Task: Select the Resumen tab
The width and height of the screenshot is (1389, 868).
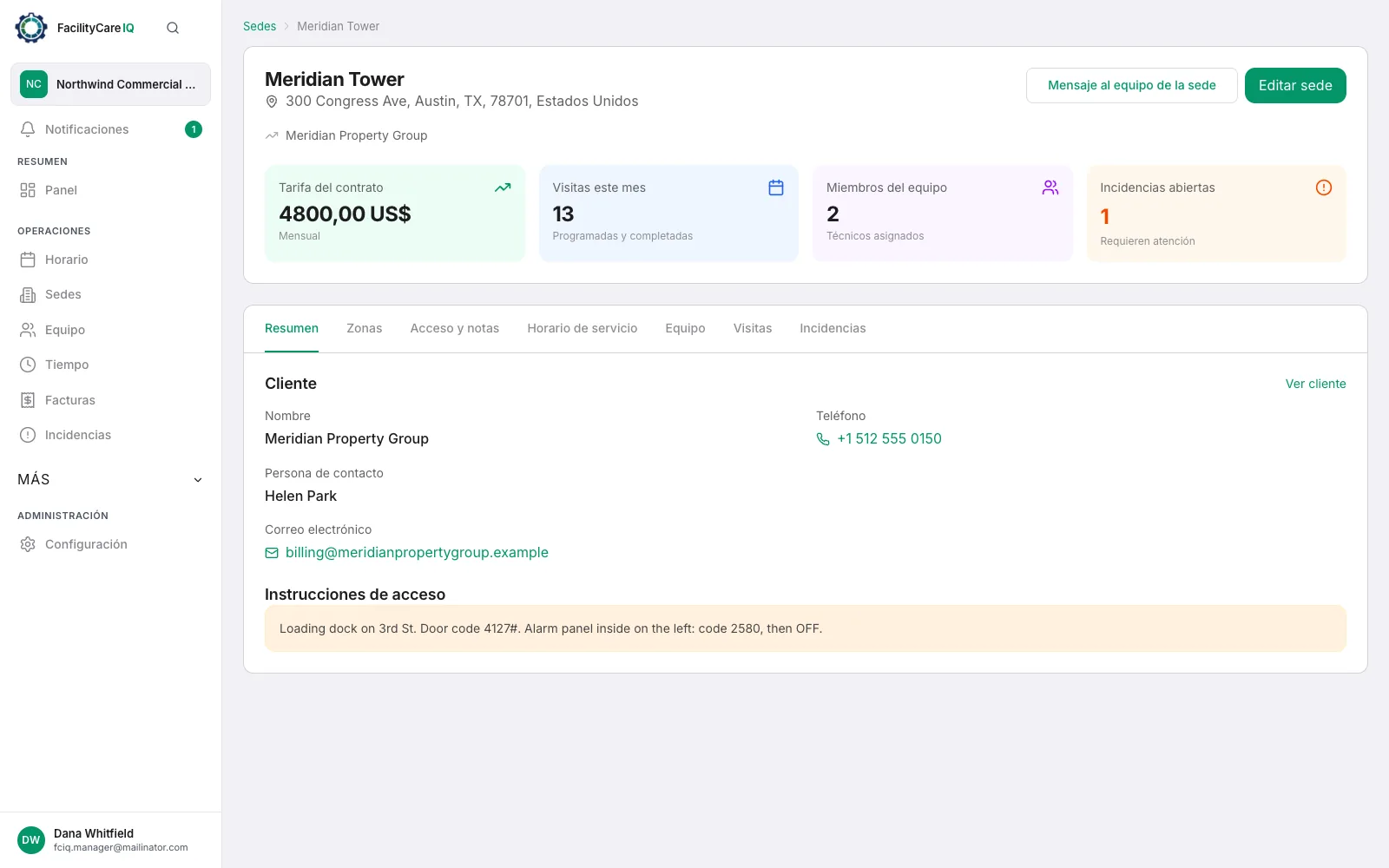Action: click(292, 328)
